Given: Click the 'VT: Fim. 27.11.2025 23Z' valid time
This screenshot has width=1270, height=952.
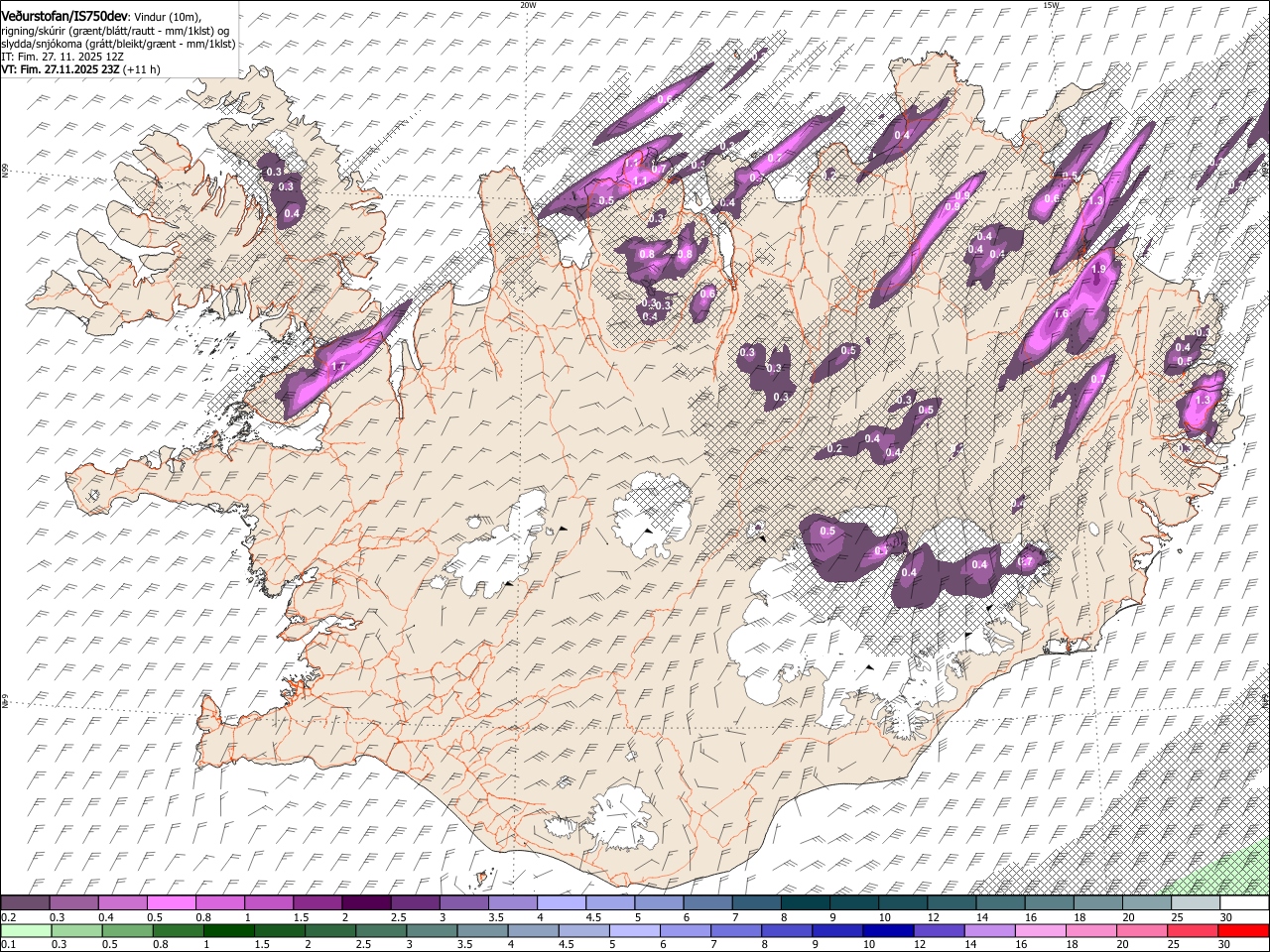Looking at the screenshot, I should point(60,69).
